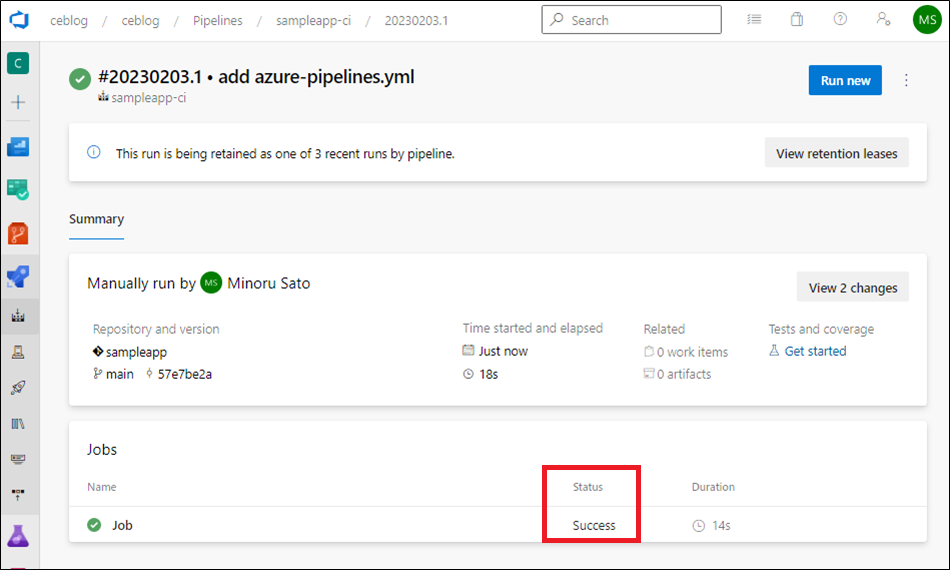Viewport: 950px width, 570px height.
Task: Open more actions menu beside Run new
Action: pos(906,81)
